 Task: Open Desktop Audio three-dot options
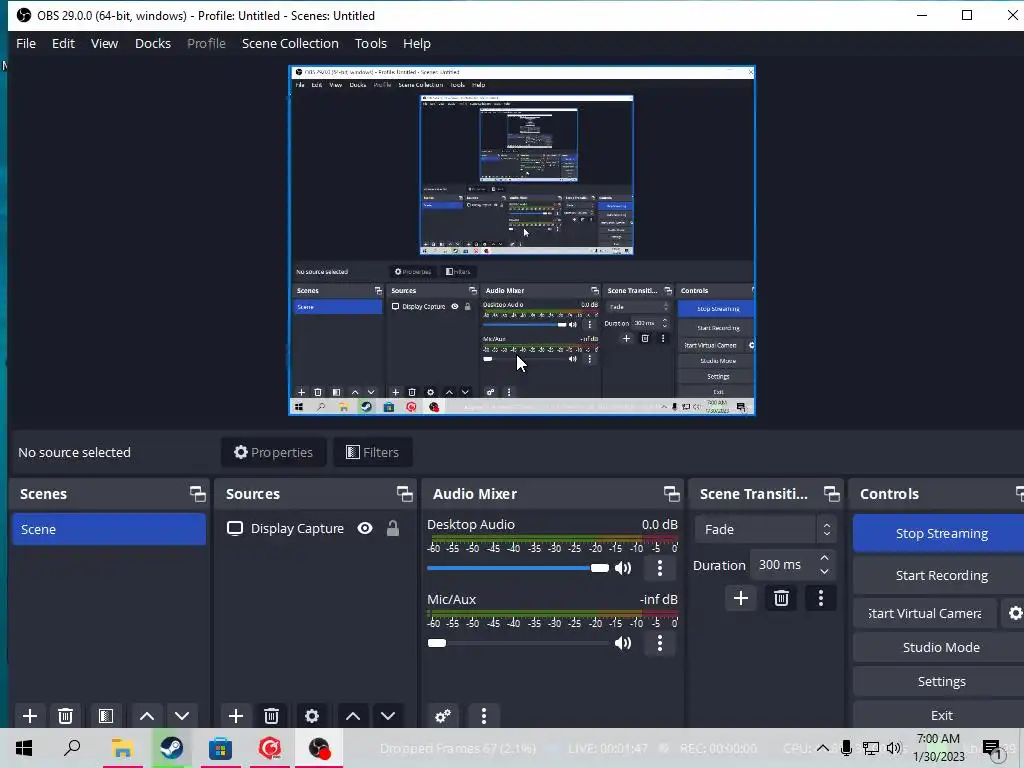point(660,568)
